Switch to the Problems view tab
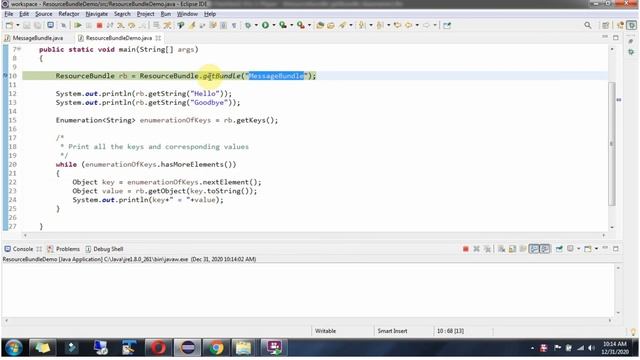Screen dimensions: 640x360 coord(64,249)
